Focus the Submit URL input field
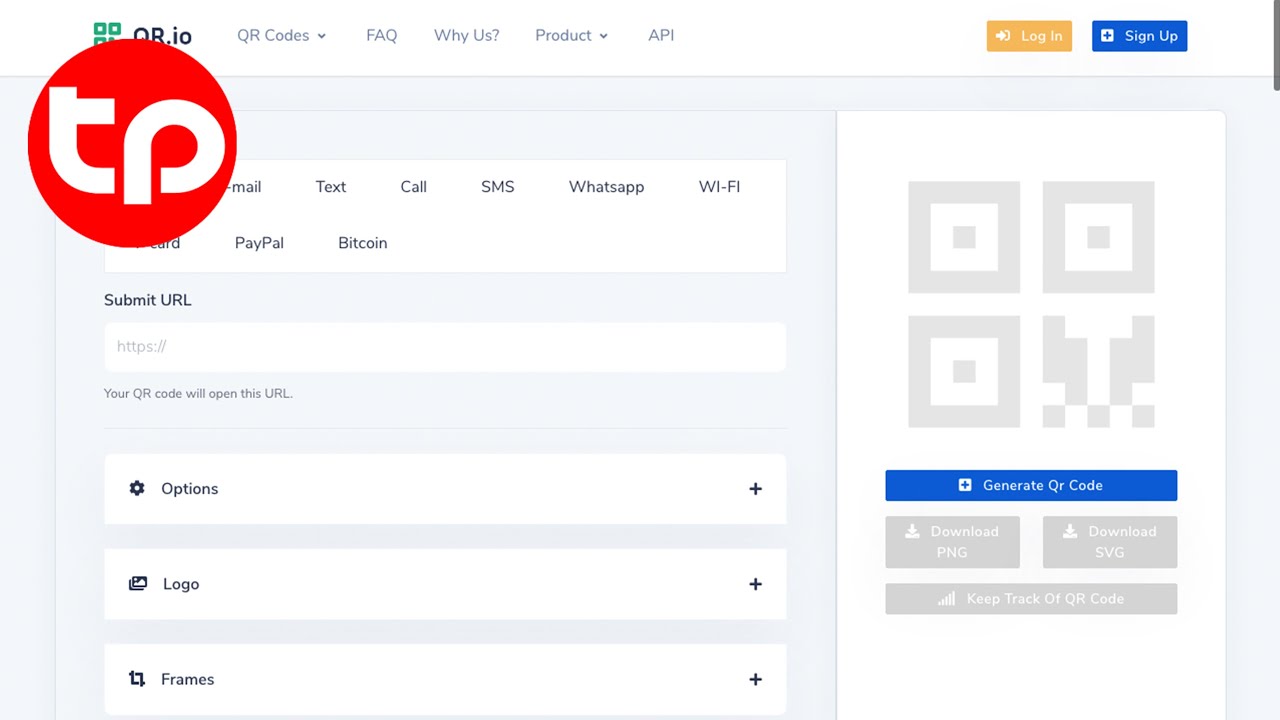The image size is (1280, 720). coord(445,347)
